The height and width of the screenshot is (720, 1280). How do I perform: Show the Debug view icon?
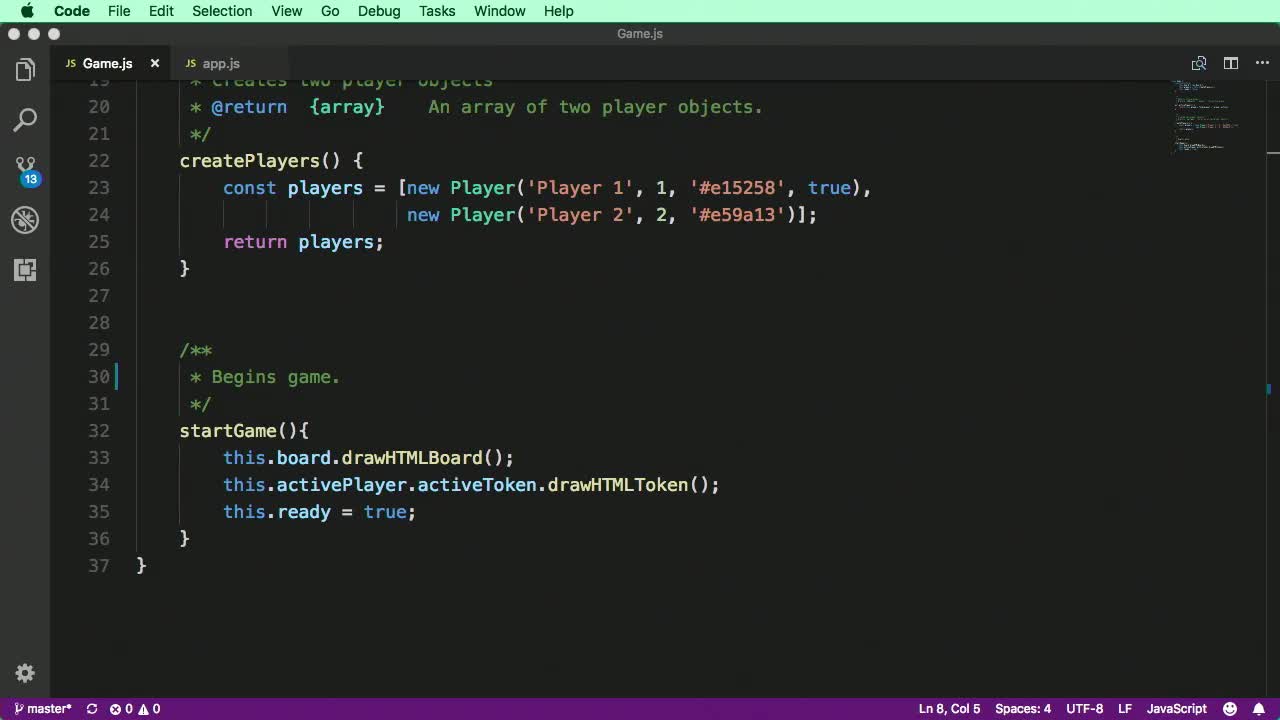pos(25,220)
